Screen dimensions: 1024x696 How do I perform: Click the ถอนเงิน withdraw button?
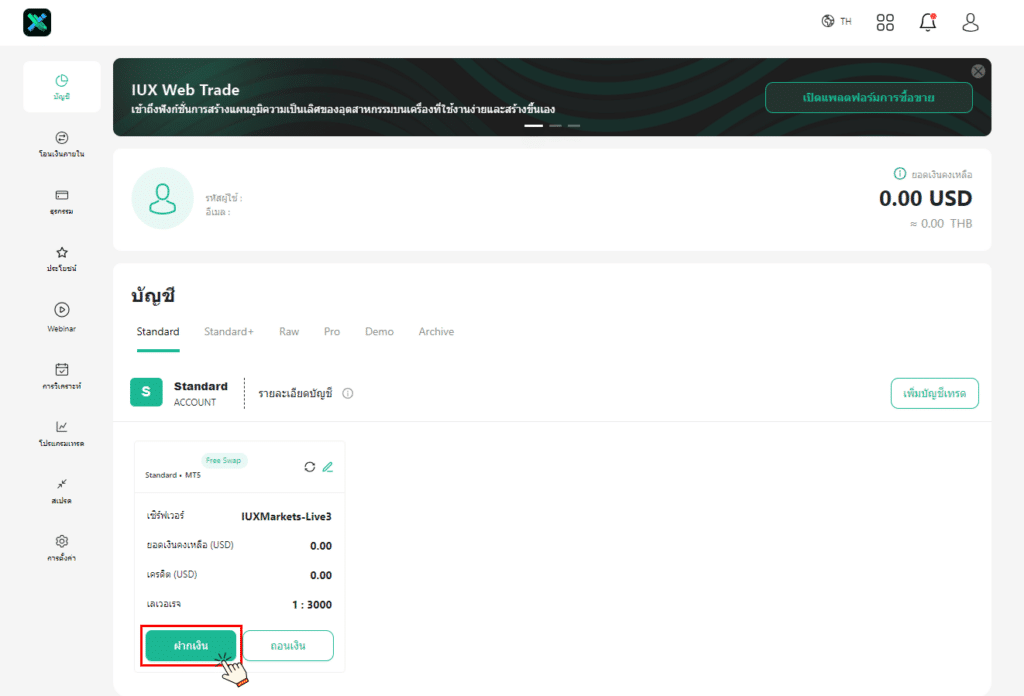point(288,645)
